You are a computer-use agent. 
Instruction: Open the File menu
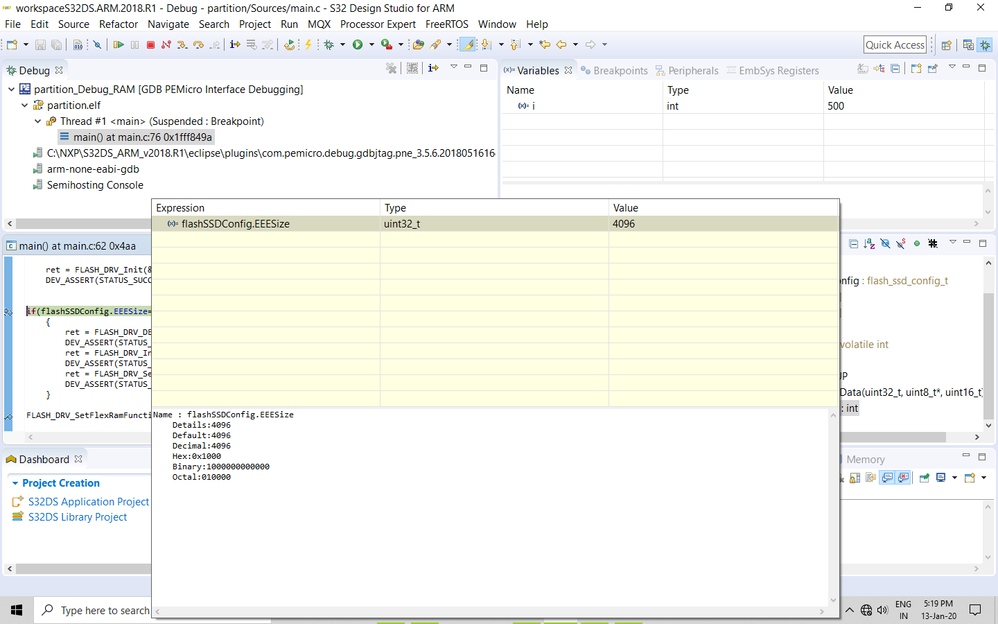12,24
